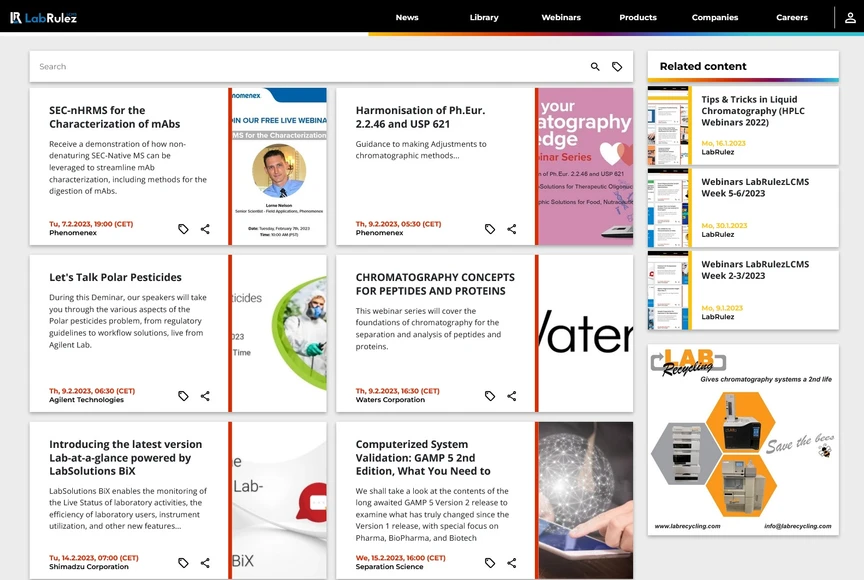Click date Th, 9.2.2023, 16:30 (CET)
Screen dimensions: 864x580
coord(397,391)
